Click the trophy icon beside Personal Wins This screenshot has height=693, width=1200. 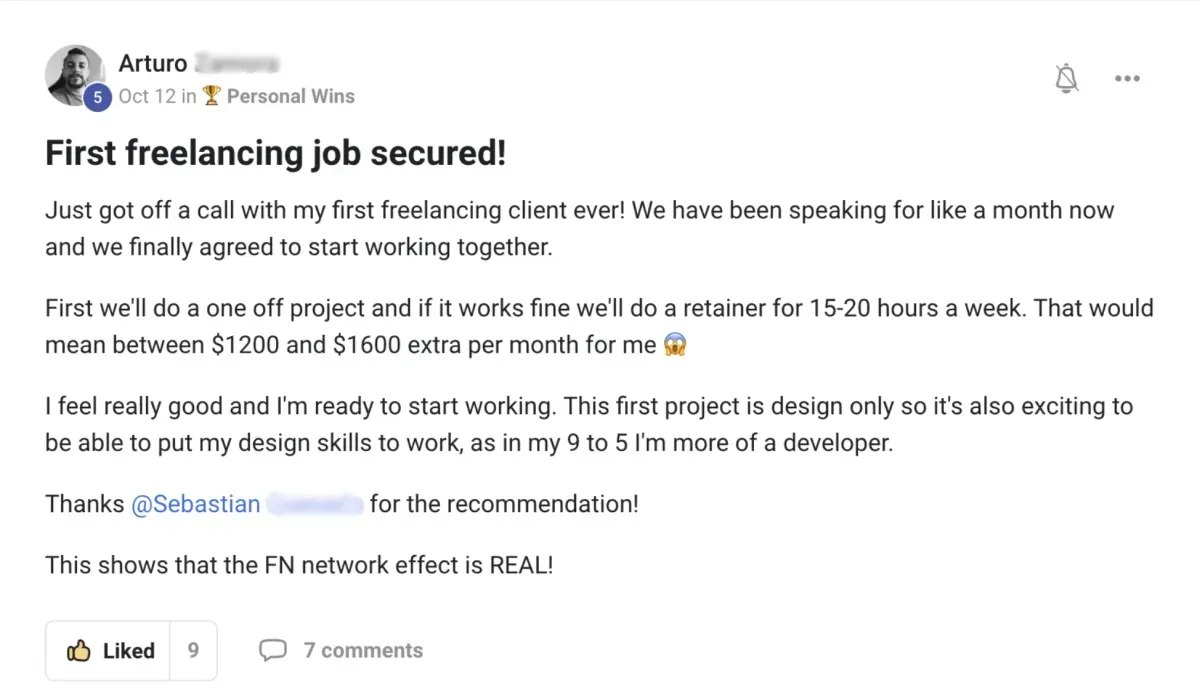click(x=211, y=96)
